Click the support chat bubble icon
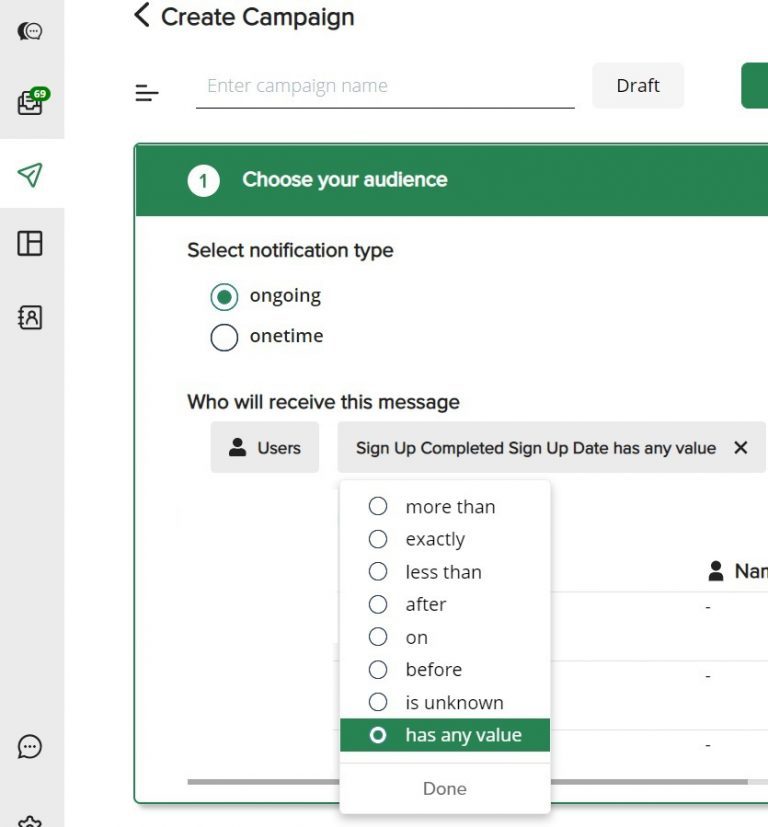 31,746
